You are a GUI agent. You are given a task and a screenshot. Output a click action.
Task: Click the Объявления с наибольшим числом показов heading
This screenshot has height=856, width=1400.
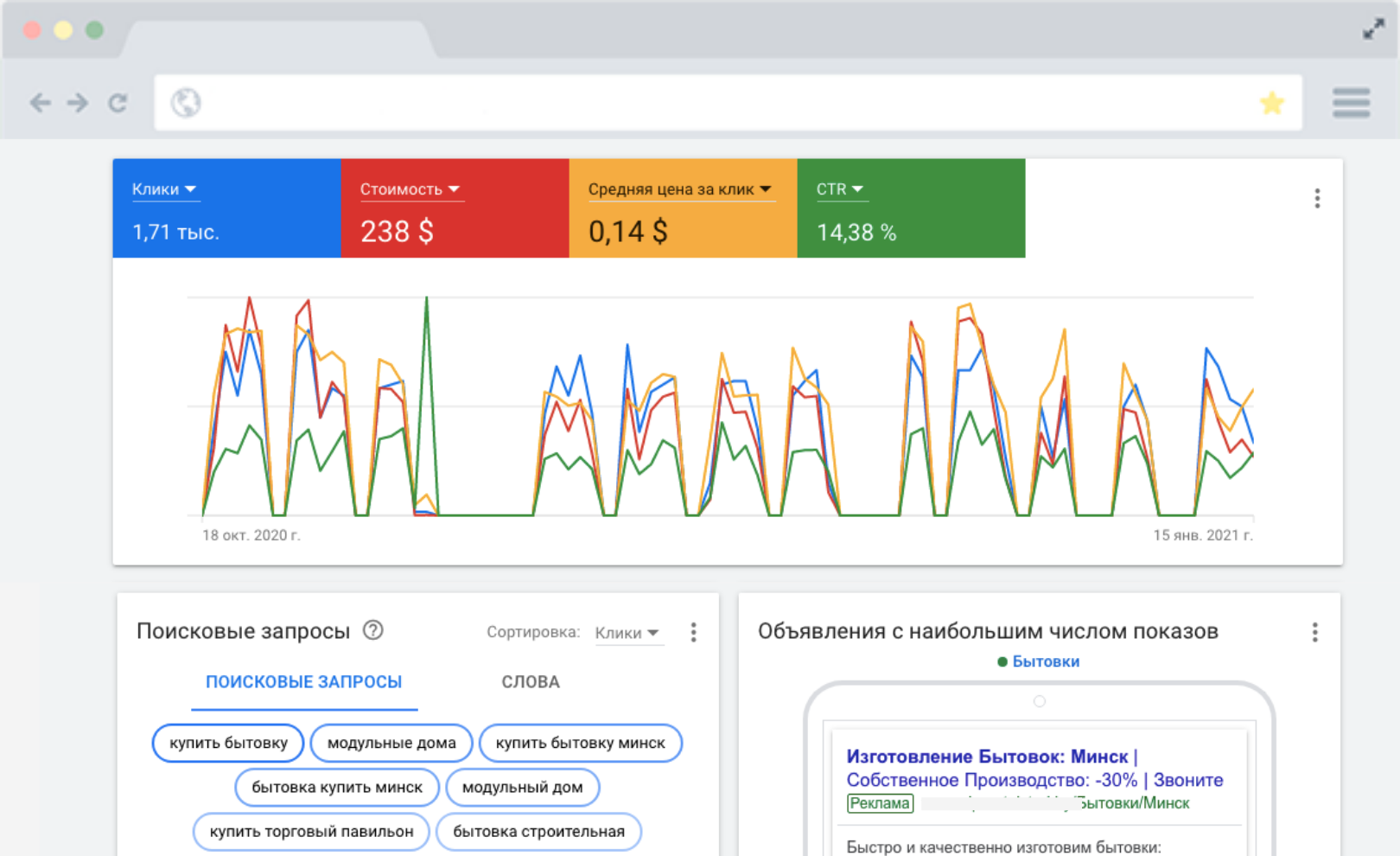coord(988,631)
